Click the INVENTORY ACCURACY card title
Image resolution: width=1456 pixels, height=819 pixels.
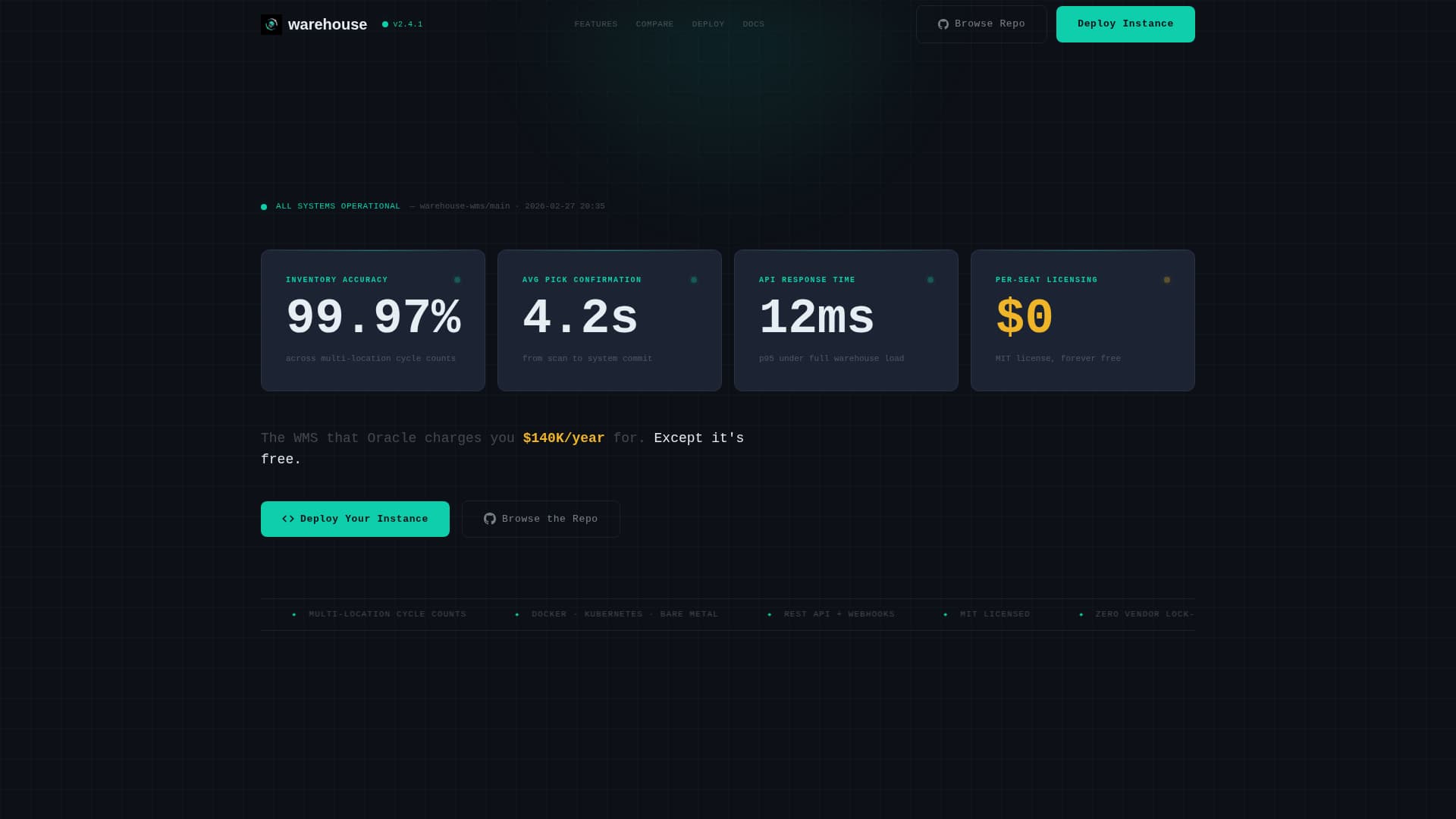click(x=337, y=280)
